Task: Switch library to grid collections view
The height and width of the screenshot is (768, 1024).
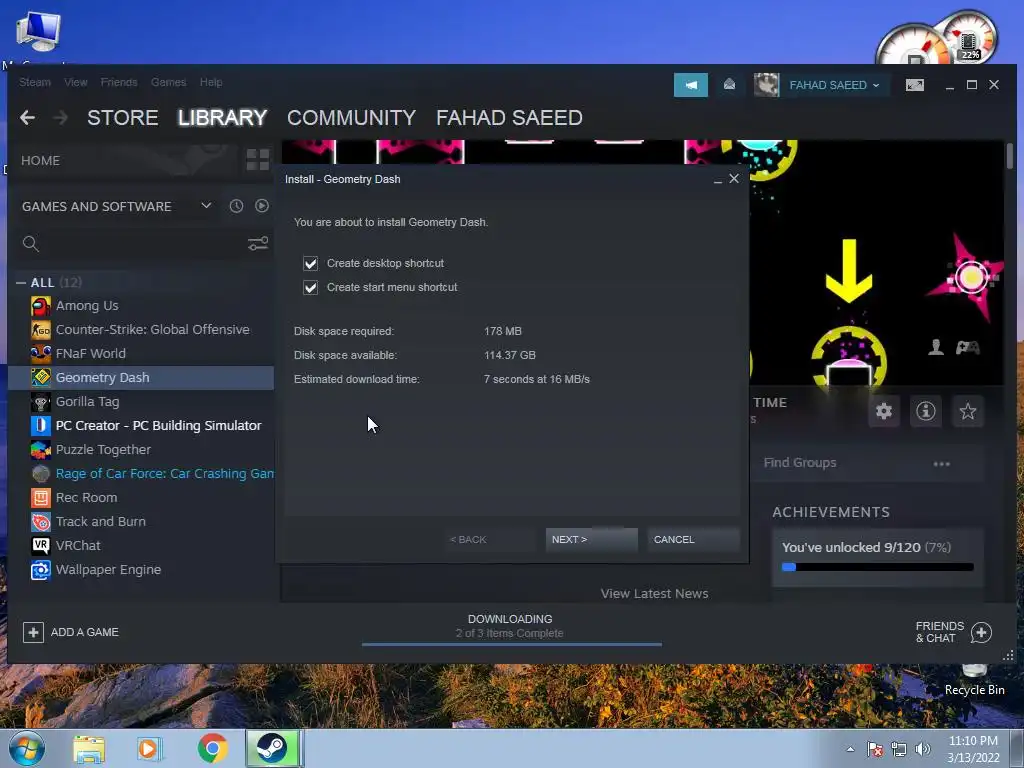Action: point(258,160)
